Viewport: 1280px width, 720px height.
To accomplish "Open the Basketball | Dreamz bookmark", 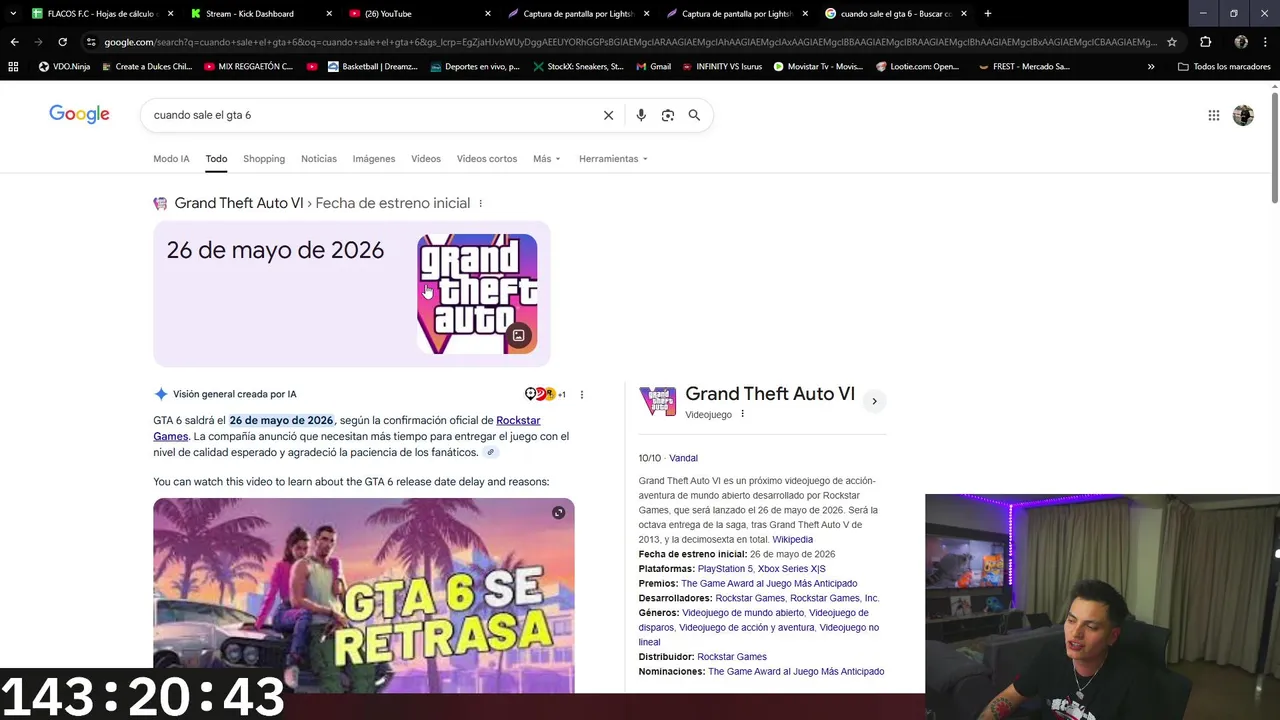I will click(372, 67).
